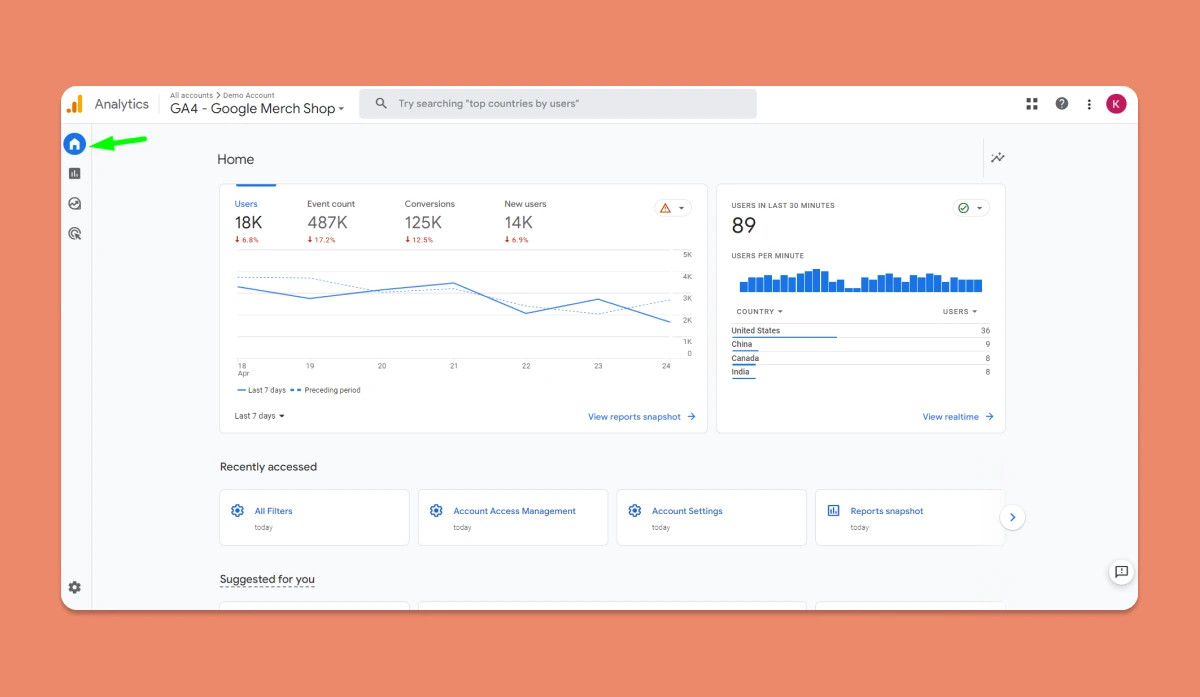Viewport: 1200px width, 697px height.
Task: Click the gear icon on Account Settings card
Action: pyautogui.click(x=635, y=510)
